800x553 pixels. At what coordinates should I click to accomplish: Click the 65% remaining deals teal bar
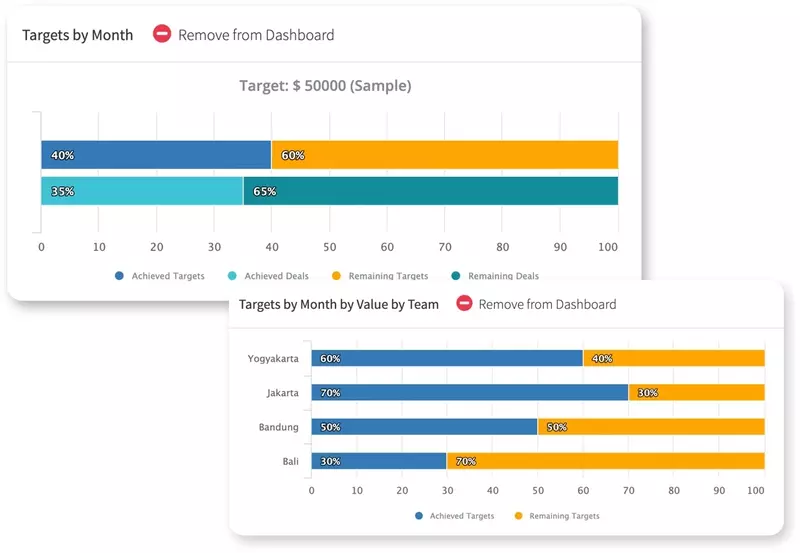tap(431, 191)
